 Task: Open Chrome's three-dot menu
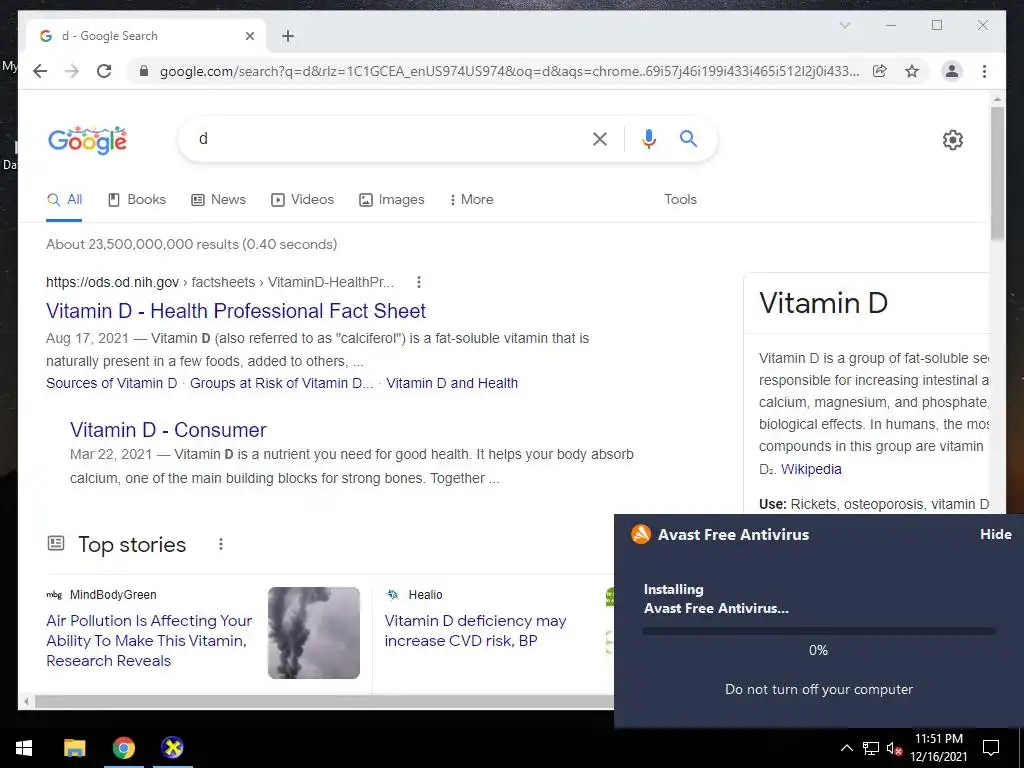coord(984,71)
